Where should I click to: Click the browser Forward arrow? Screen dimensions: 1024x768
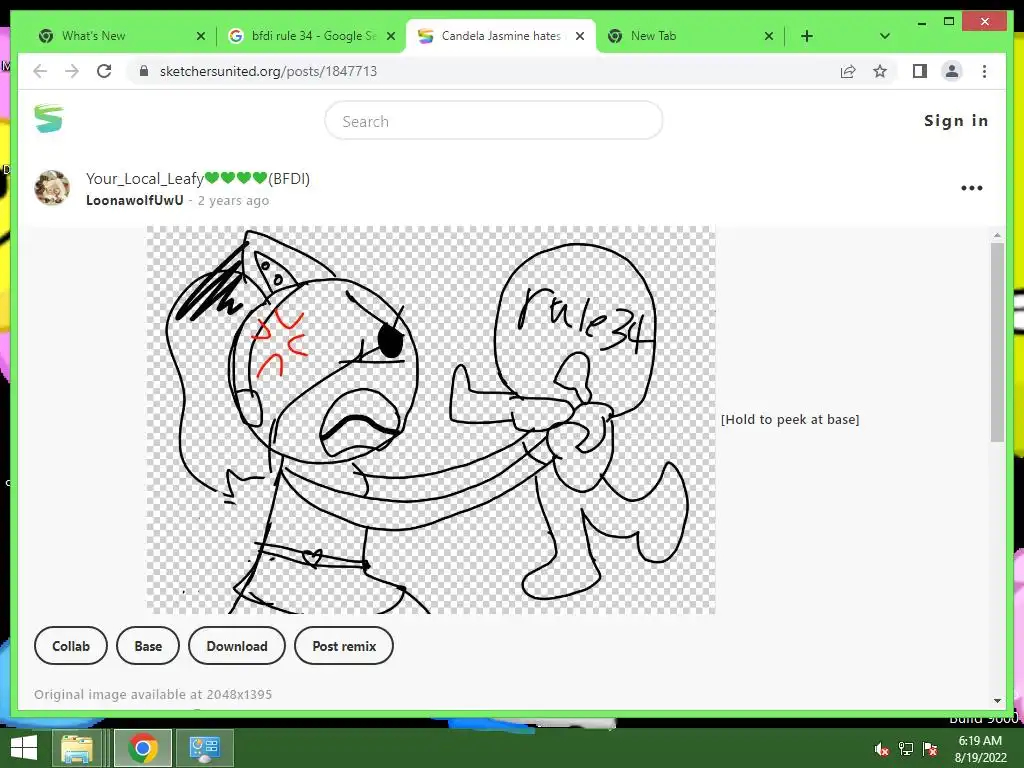72,71
